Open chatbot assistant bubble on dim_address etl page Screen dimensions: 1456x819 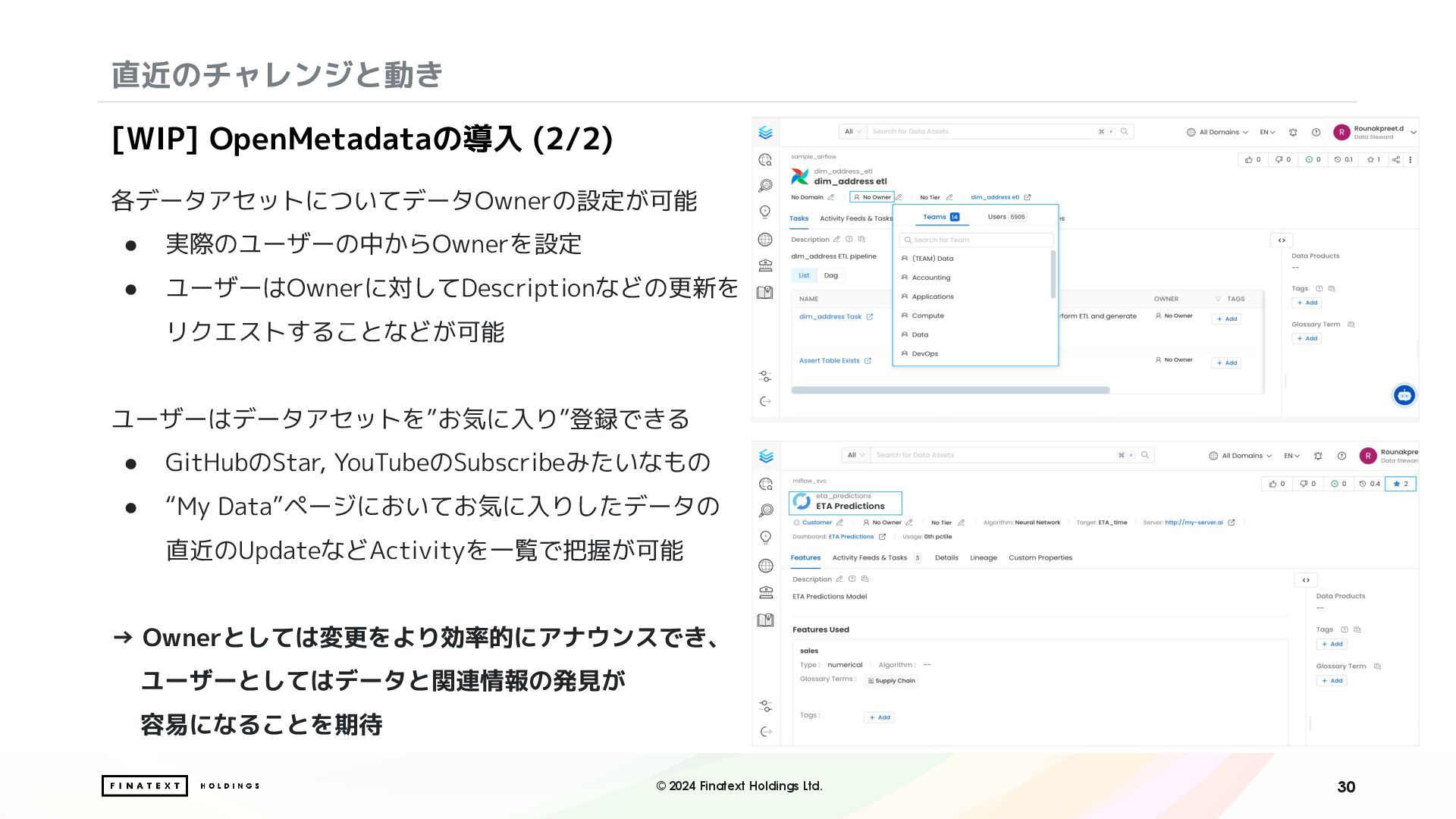point(1404,395)
